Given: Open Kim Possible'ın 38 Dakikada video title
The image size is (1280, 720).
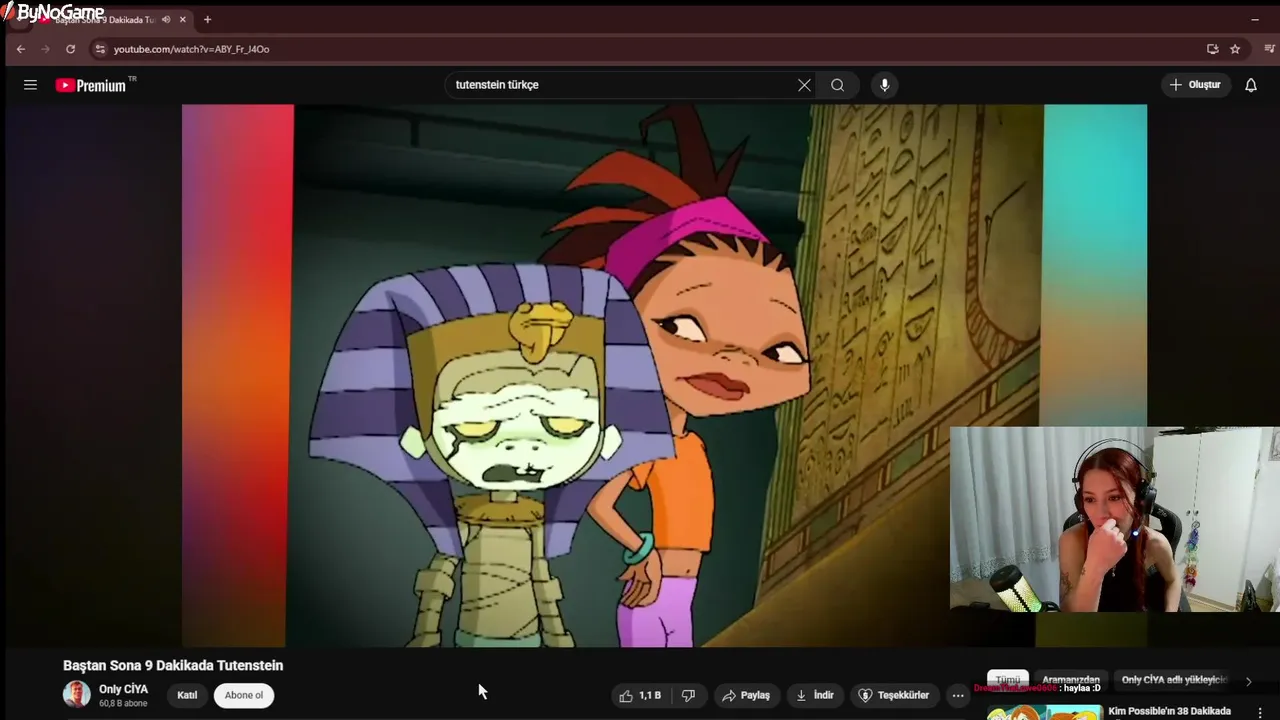Looking at the screenshot, I should click(x=1169, y=711).
